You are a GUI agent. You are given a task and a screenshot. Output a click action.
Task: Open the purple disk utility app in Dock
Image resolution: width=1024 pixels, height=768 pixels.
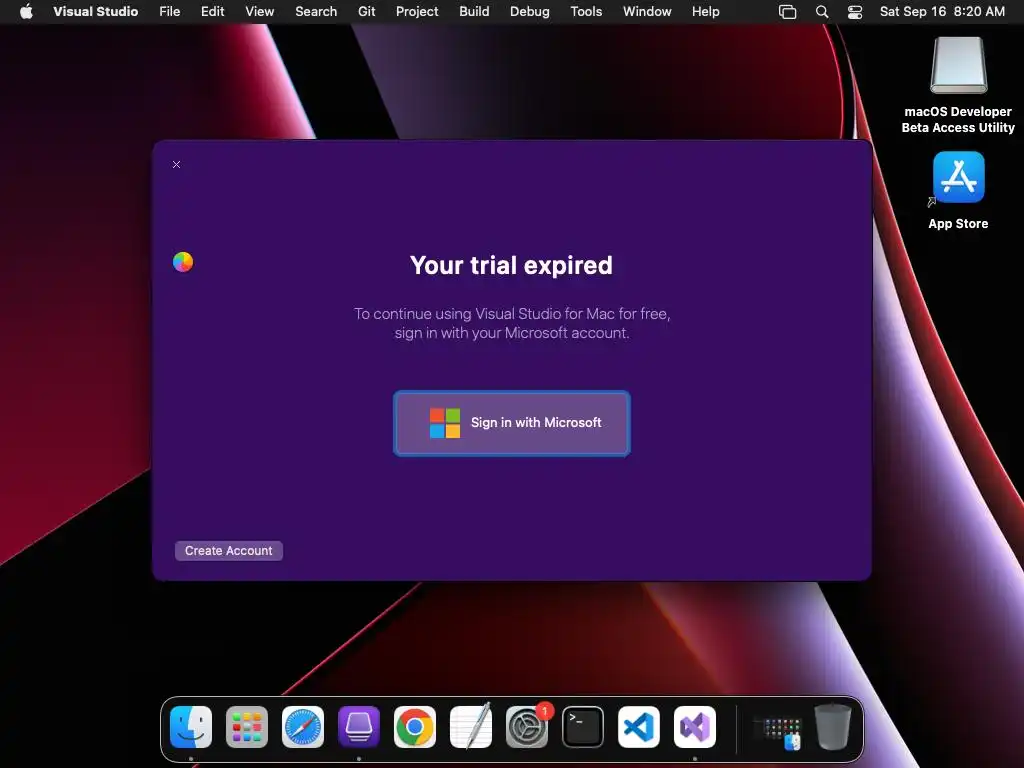pos(359,727)
